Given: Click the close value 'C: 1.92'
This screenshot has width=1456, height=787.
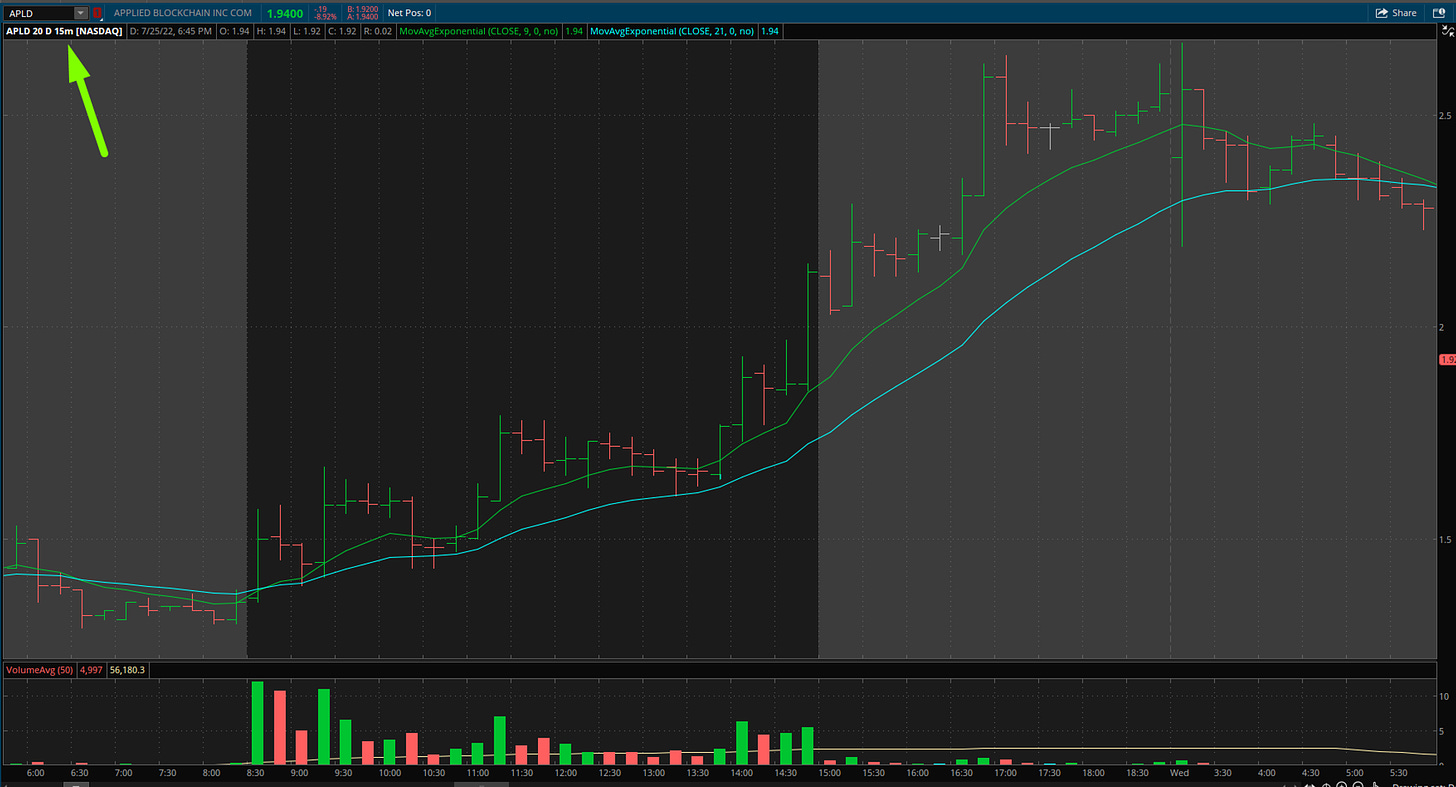Looking at the screenshot, I should [x=342, y=31].
